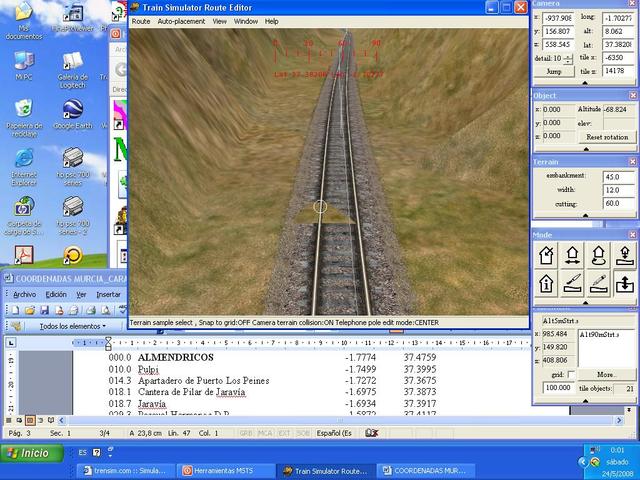Click the Mi PC desktop icon

tap(23, 65)
